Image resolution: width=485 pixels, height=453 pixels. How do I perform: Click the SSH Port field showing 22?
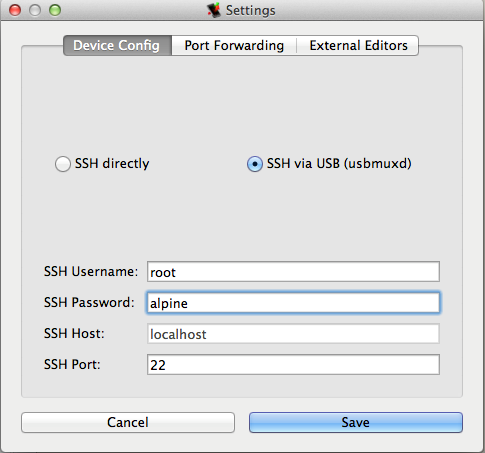tap(293, 365)
